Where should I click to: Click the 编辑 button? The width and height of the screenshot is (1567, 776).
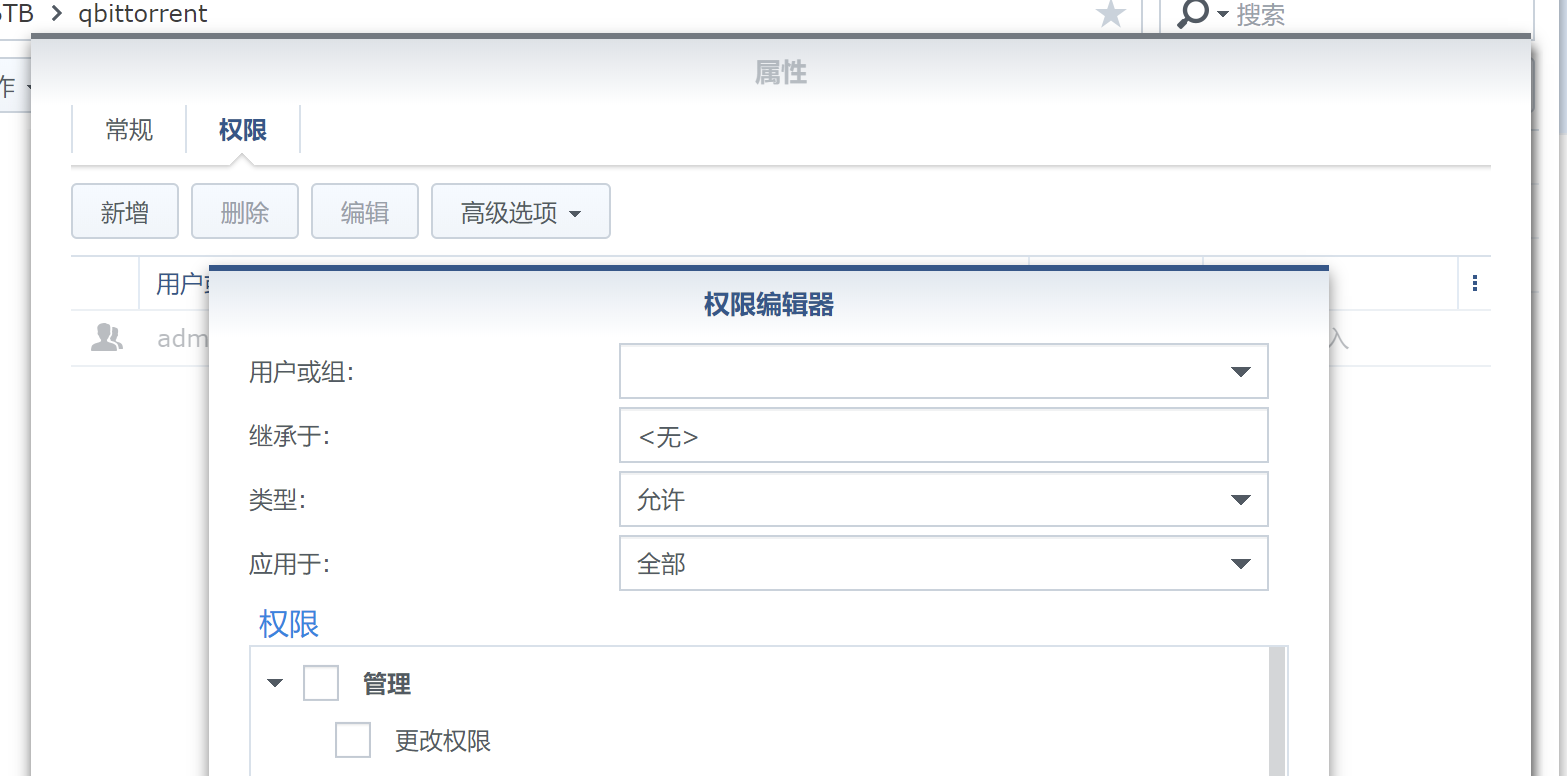pyautogui.click(x=365, y=212)
